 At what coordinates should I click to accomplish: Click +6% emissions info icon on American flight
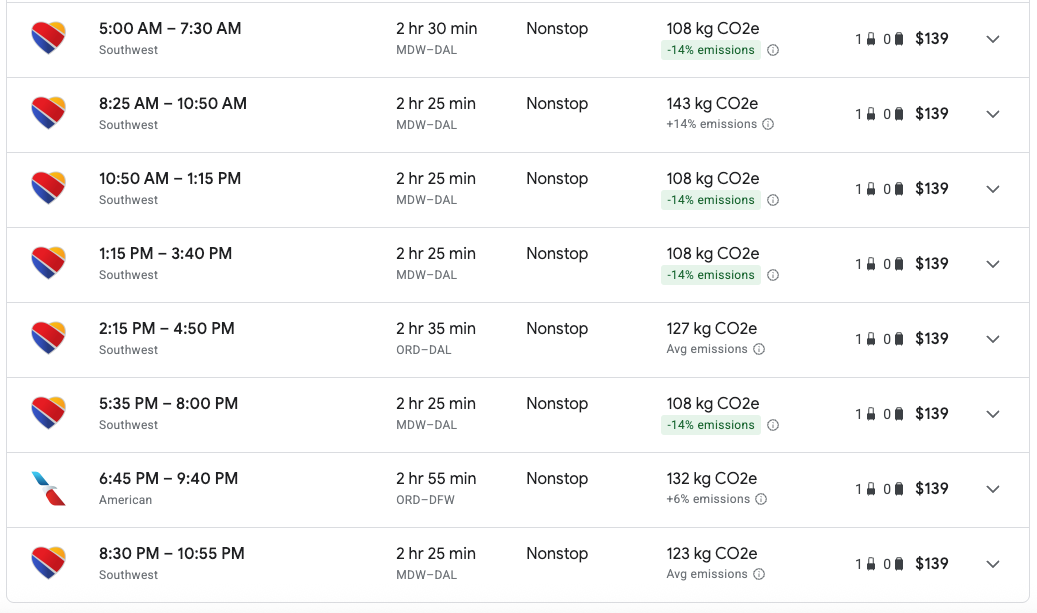[761, 499]
